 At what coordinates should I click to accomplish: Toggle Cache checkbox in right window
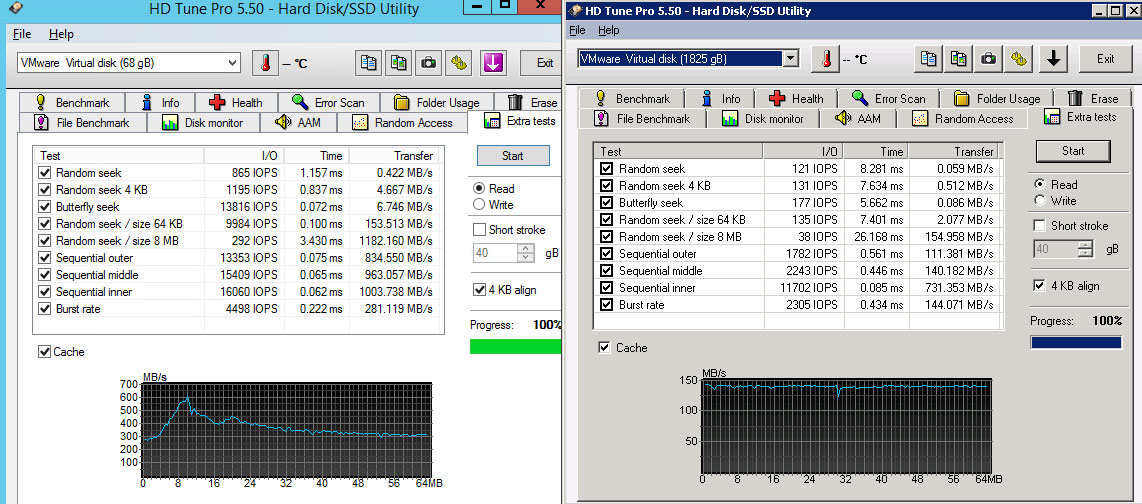coord(604,347)
